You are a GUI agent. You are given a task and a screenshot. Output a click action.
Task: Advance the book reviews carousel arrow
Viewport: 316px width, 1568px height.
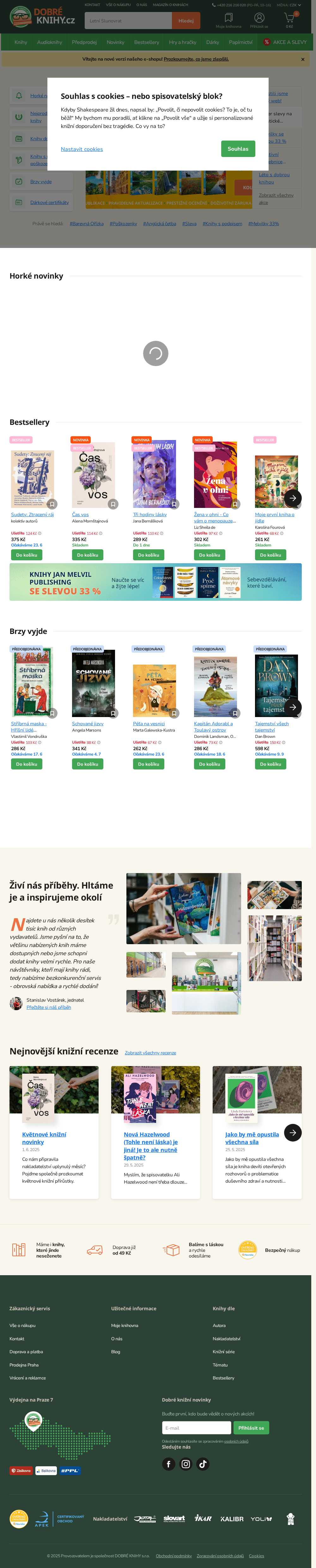tap(293, 1132)
